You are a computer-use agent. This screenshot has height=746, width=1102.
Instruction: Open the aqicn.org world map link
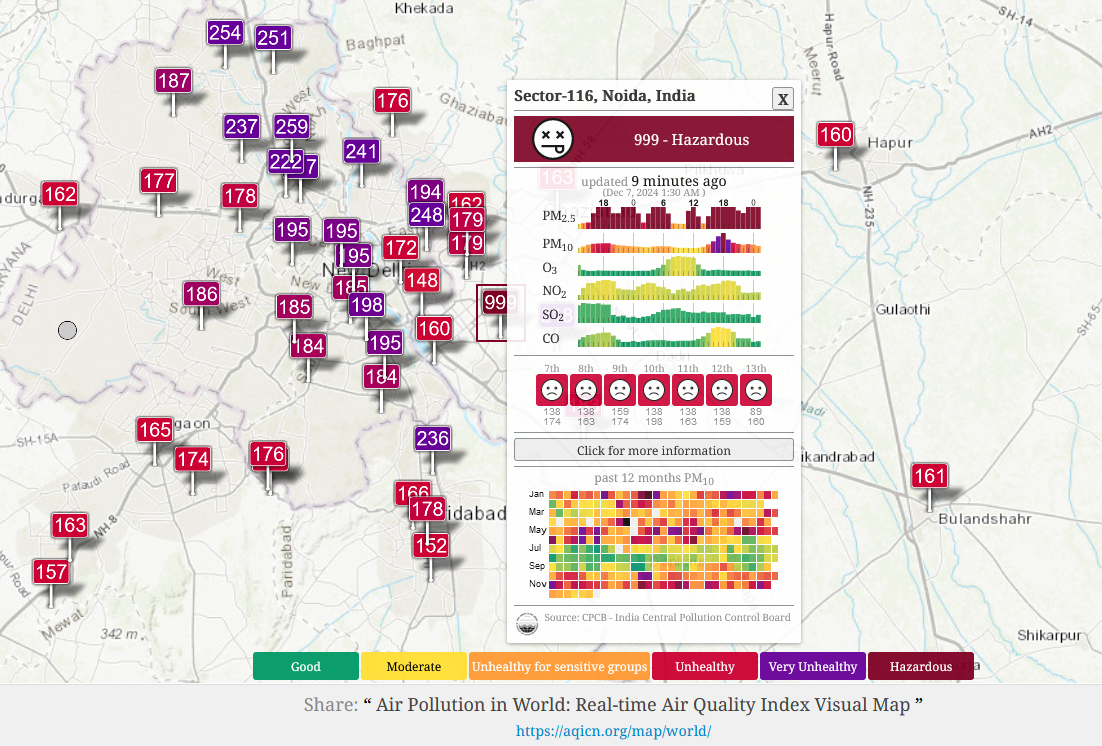[614, 731]
